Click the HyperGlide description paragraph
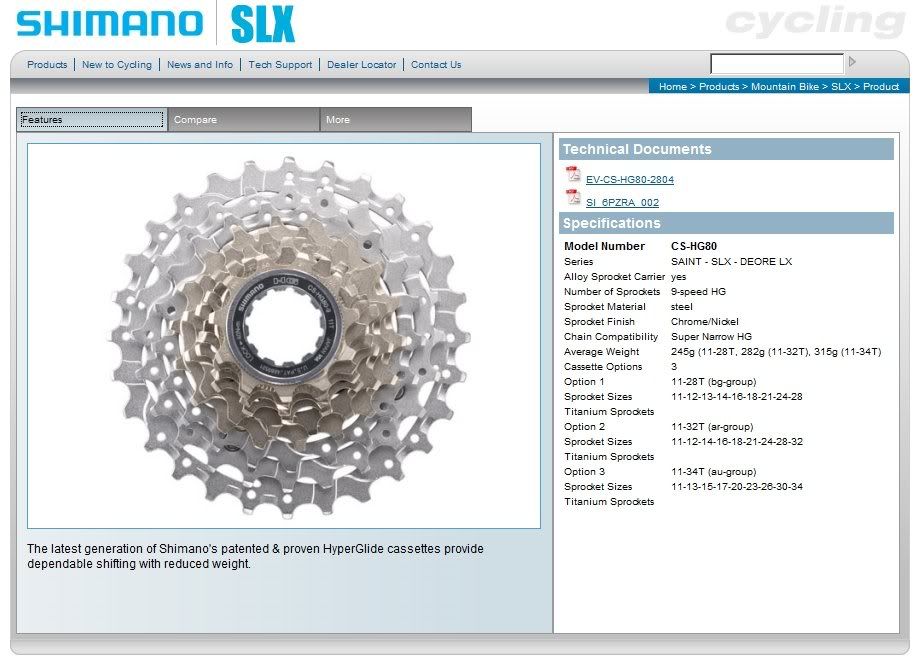 pyautogui.click(x=255, y=556)
